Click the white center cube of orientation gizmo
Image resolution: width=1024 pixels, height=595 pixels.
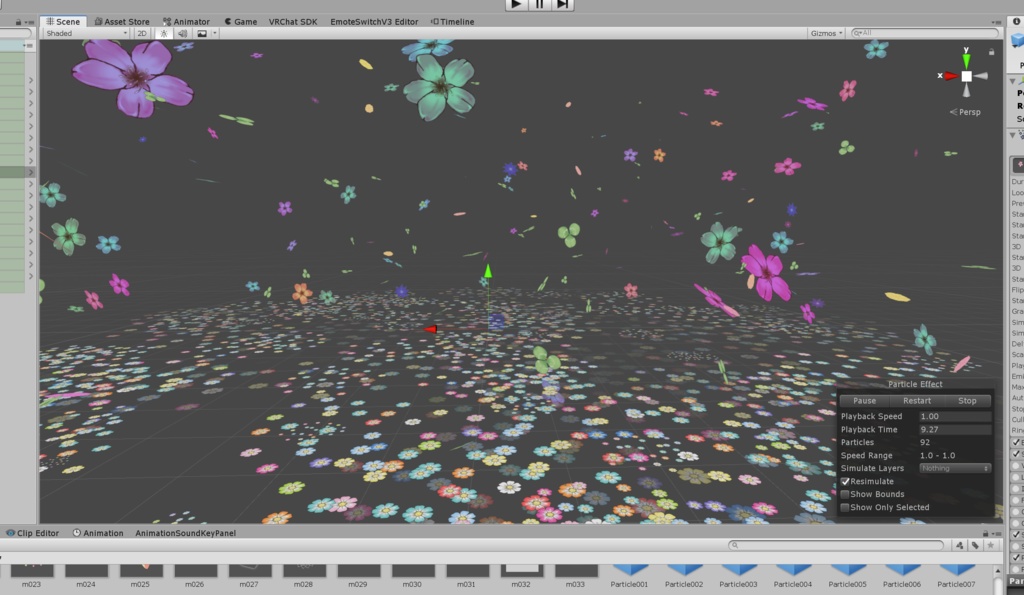point(966,76)
